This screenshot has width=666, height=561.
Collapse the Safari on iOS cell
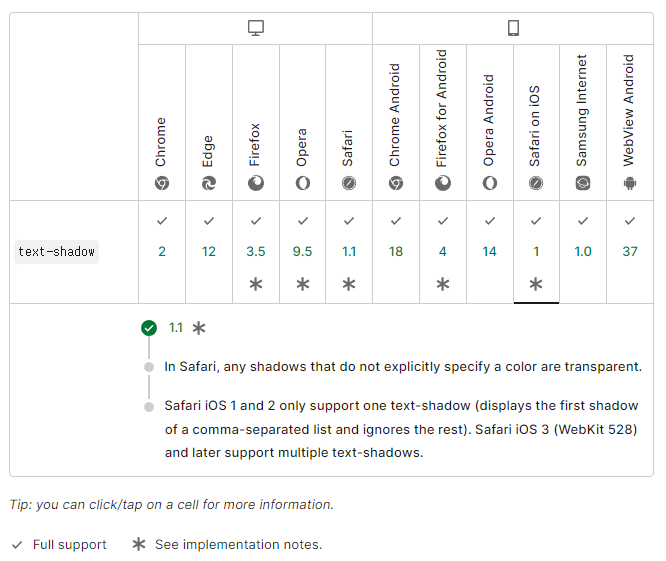(536, 252)
